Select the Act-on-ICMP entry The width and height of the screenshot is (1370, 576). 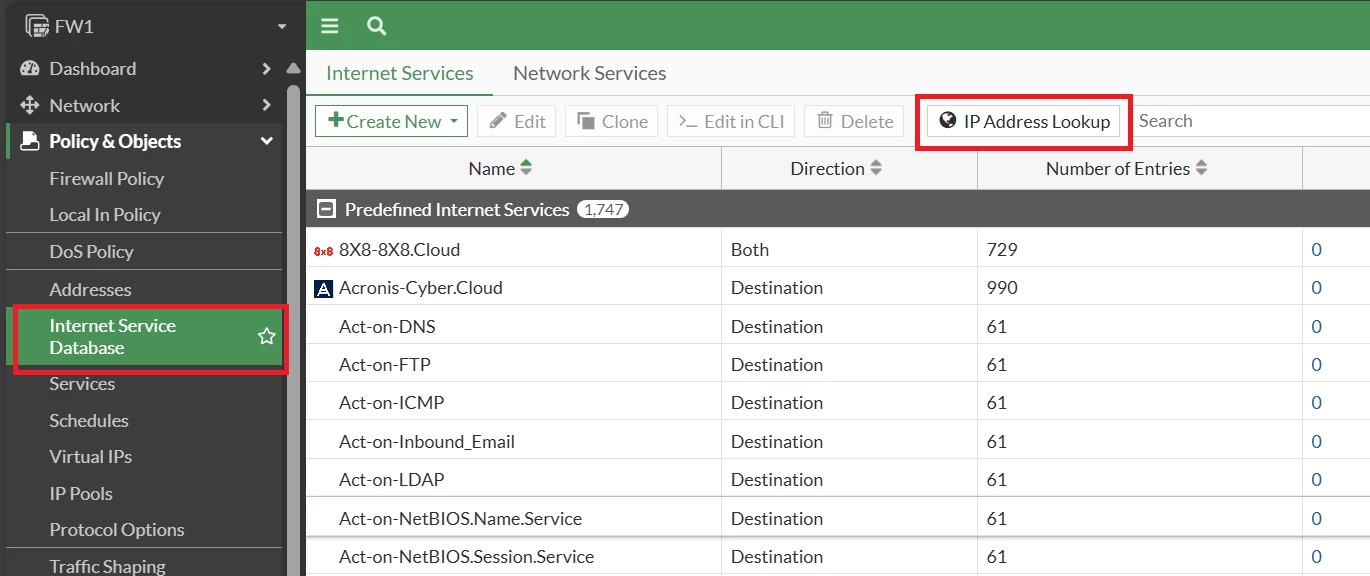point(838,403)
